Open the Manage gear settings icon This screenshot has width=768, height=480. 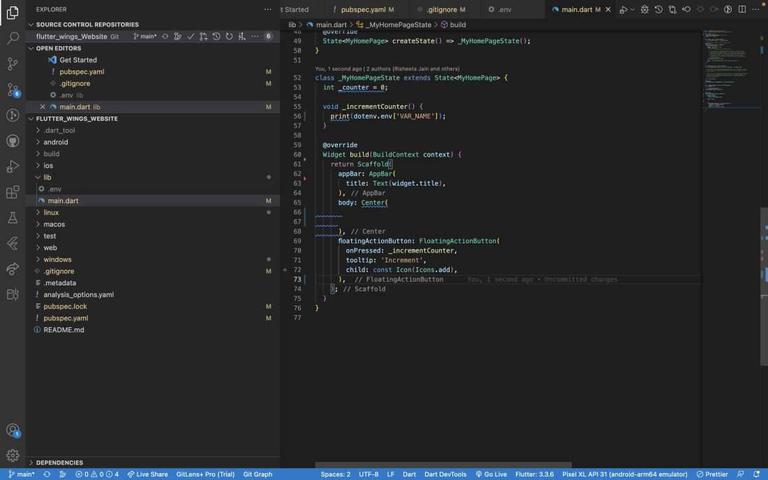click(13, 456)
